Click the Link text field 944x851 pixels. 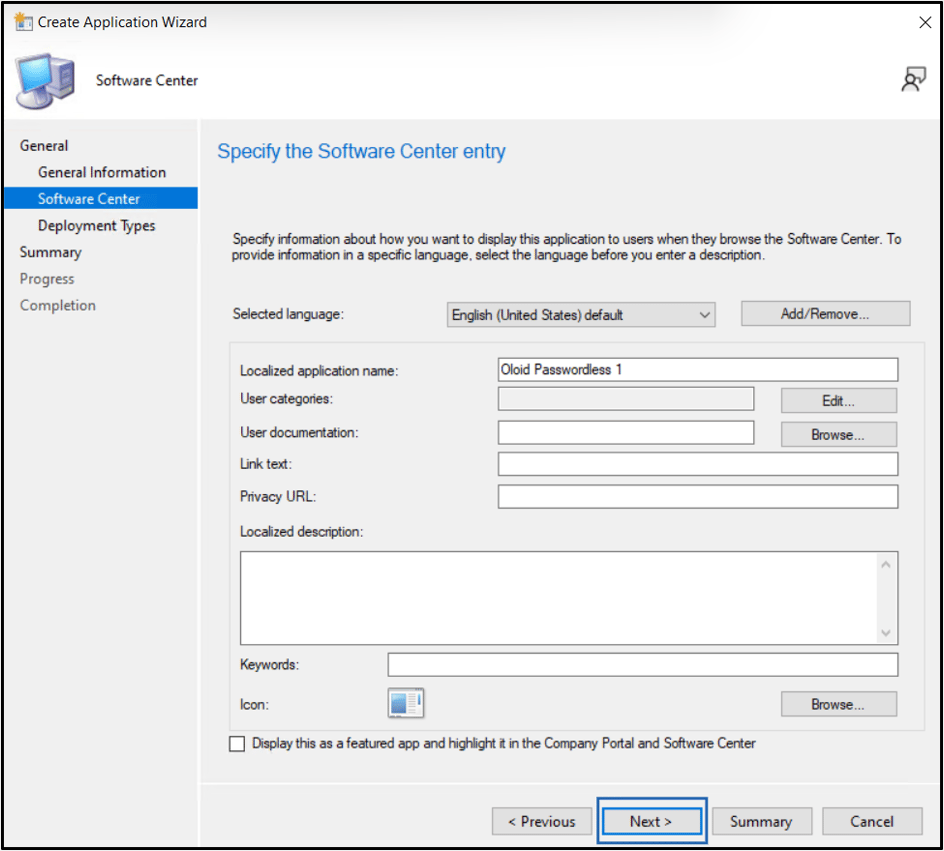(x=698, y=464)
